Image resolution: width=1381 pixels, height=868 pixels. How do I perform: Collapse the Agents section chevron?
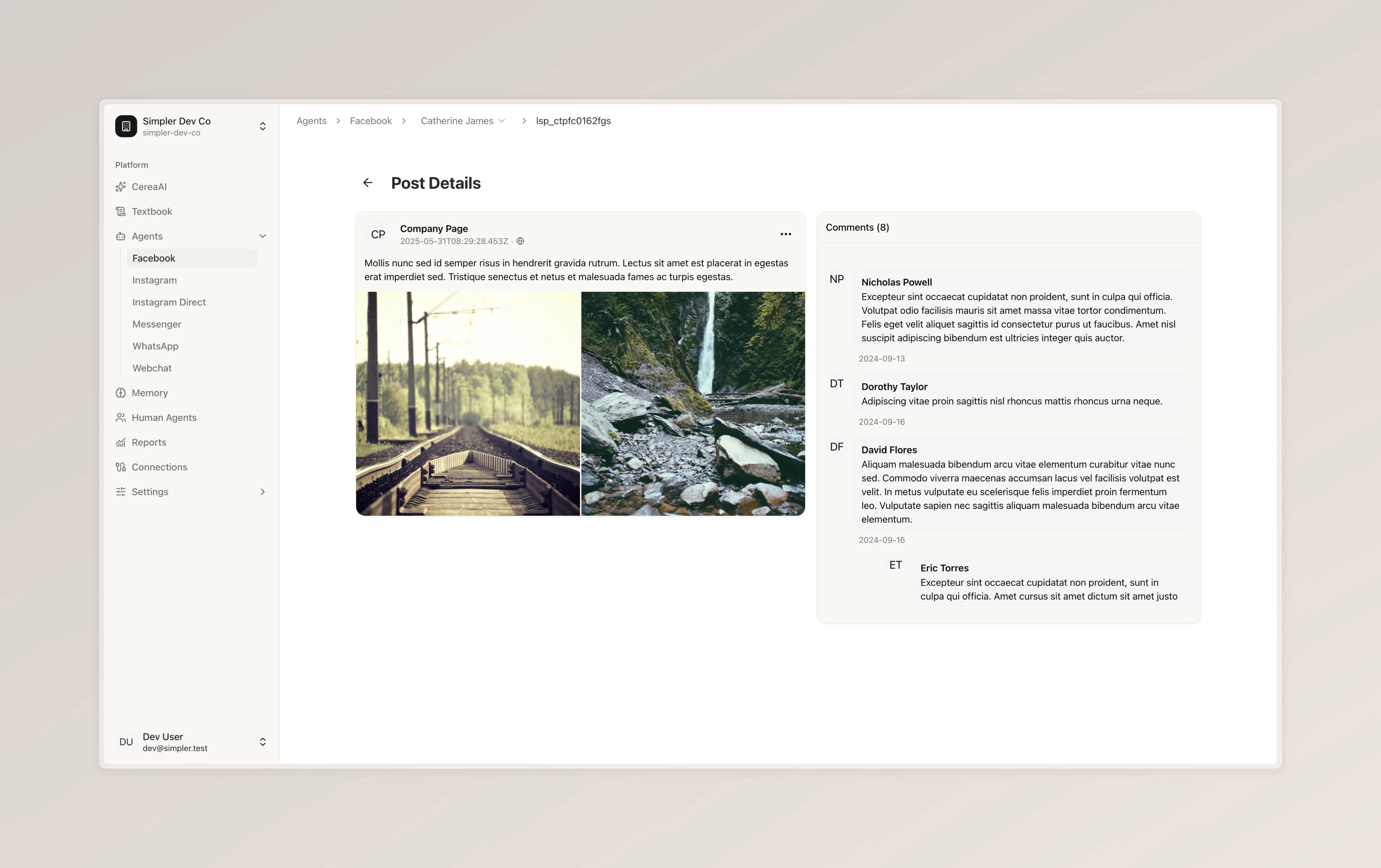pyautogui.click(x=263, y=236)
